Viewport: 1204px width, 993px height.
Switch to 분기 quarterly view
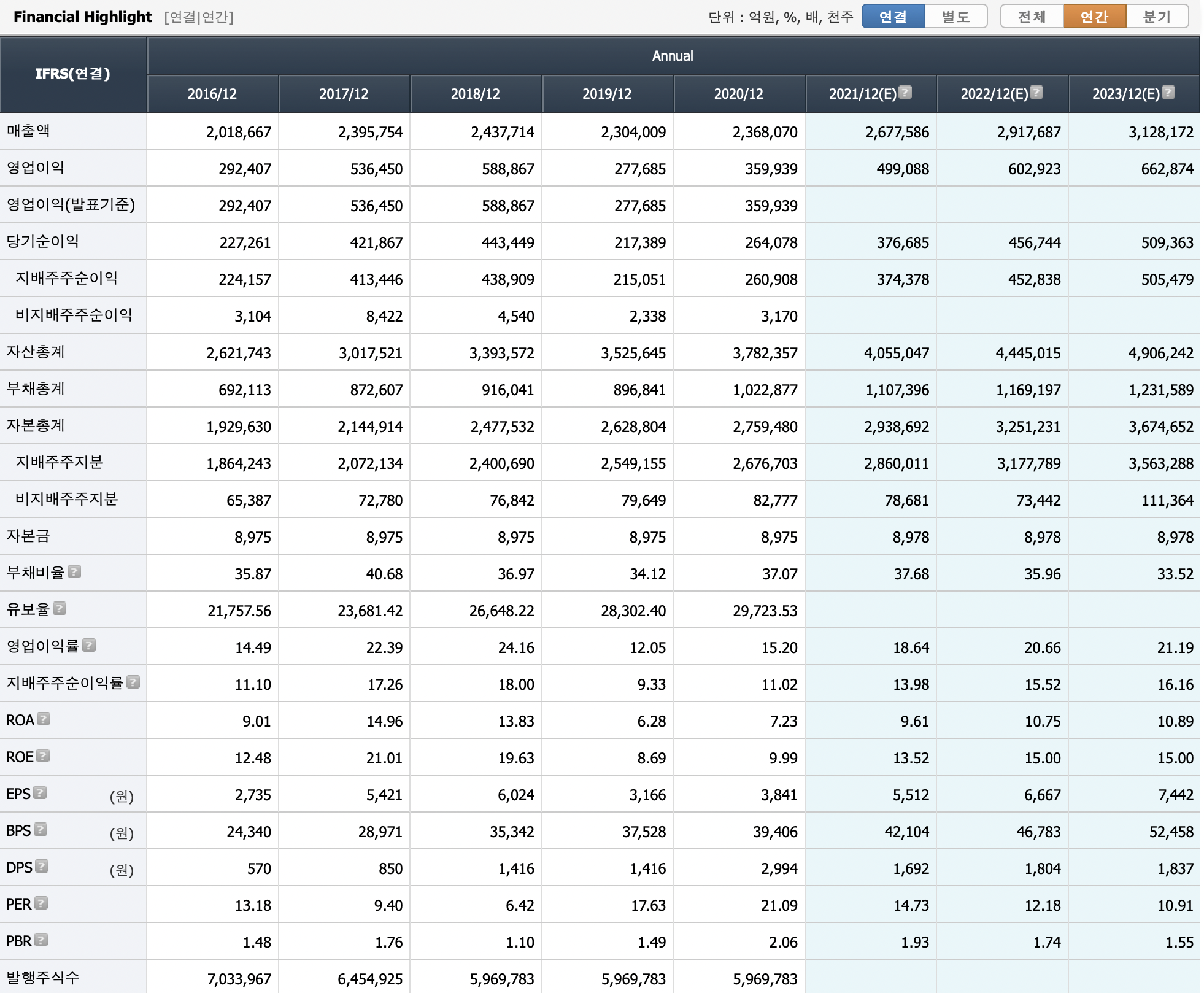coord(1157,17)
